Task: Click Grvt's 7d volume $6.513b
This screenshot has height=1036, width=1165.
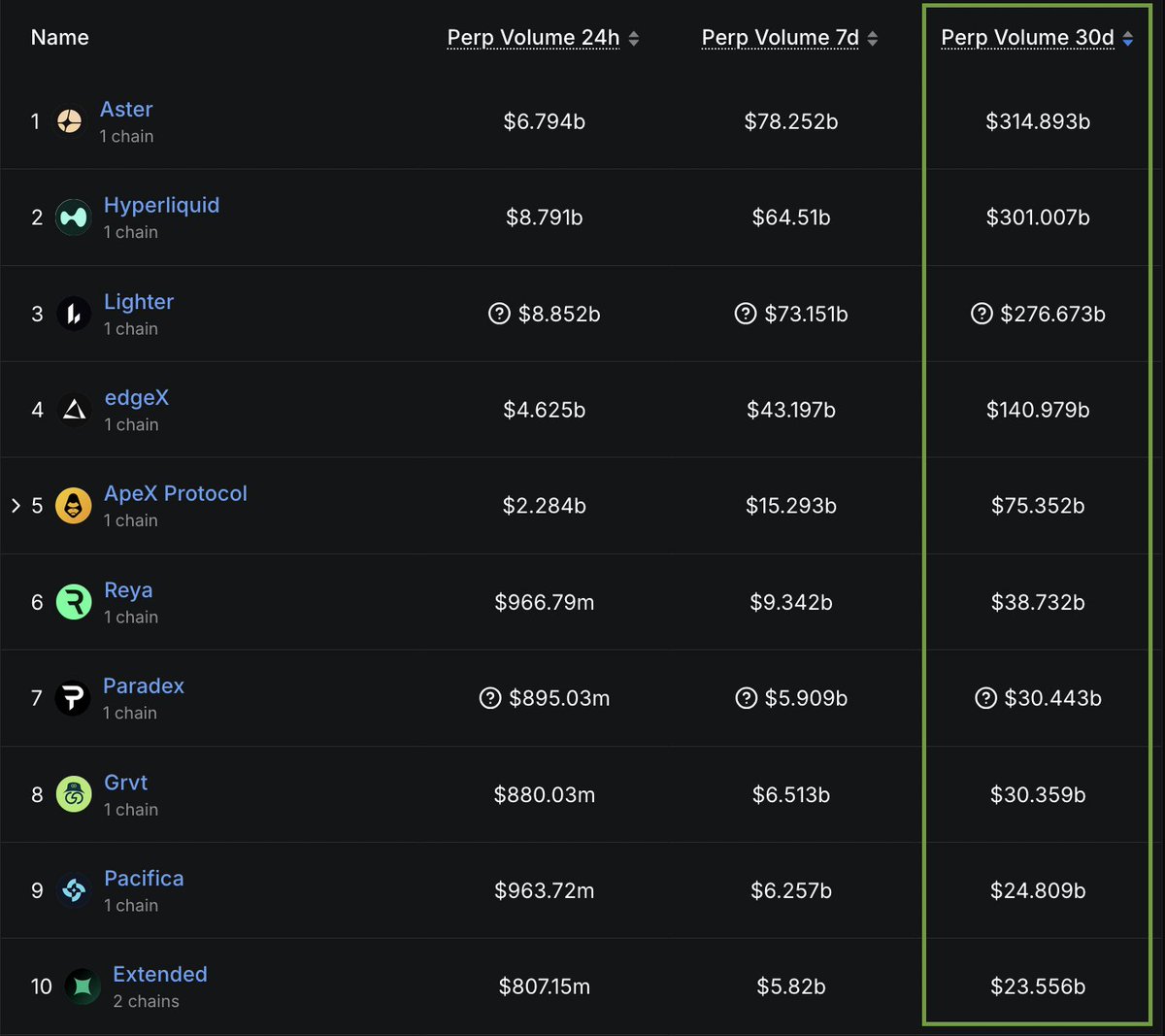Action: click(791, 794)
